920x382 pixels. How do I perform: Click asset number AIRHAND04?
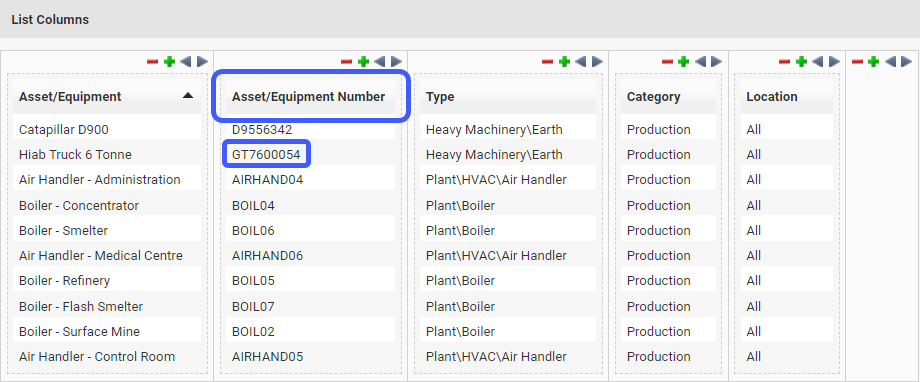(268, 180)
